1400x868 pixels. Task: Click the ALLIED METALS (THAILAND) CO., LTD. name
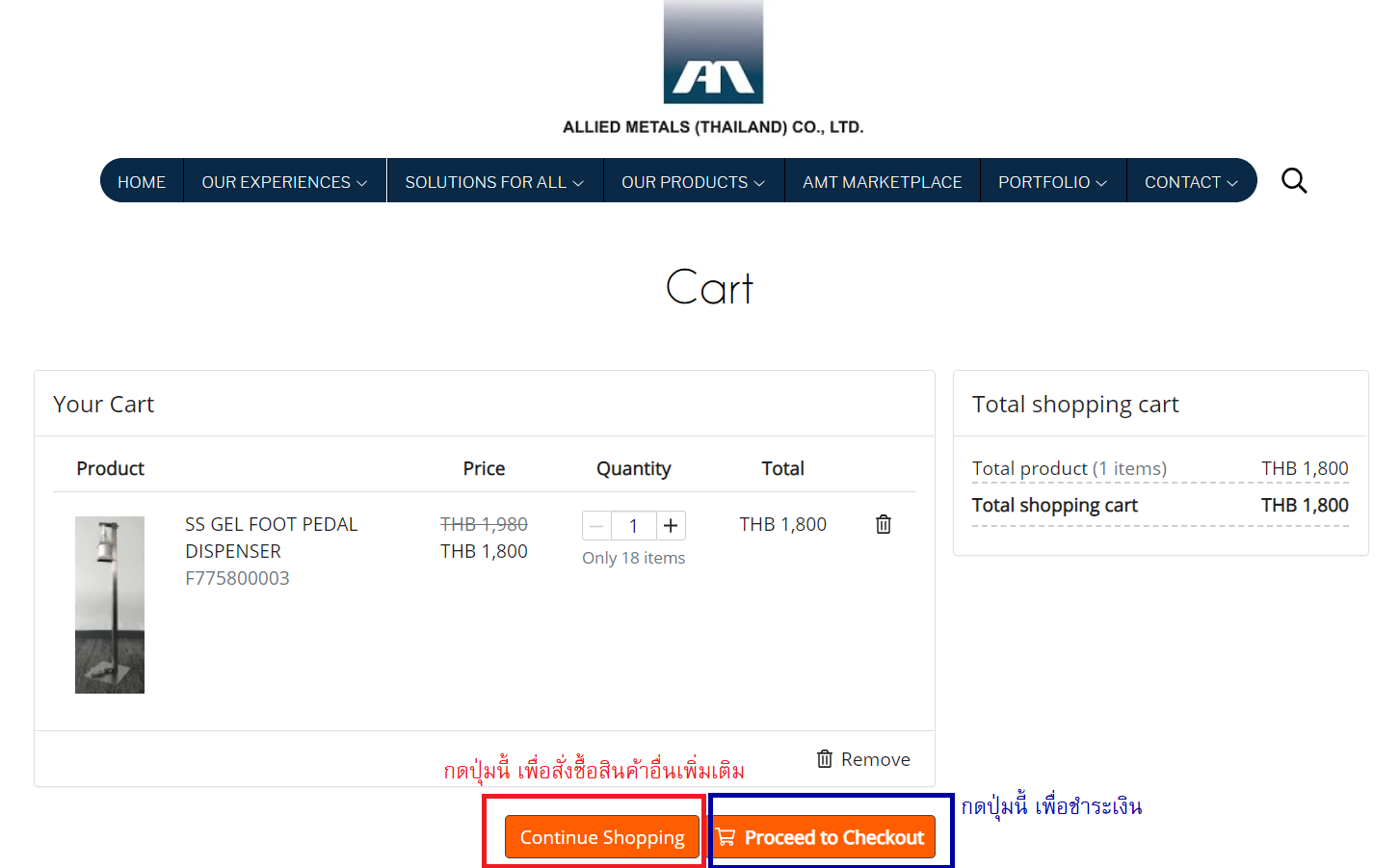713,127
